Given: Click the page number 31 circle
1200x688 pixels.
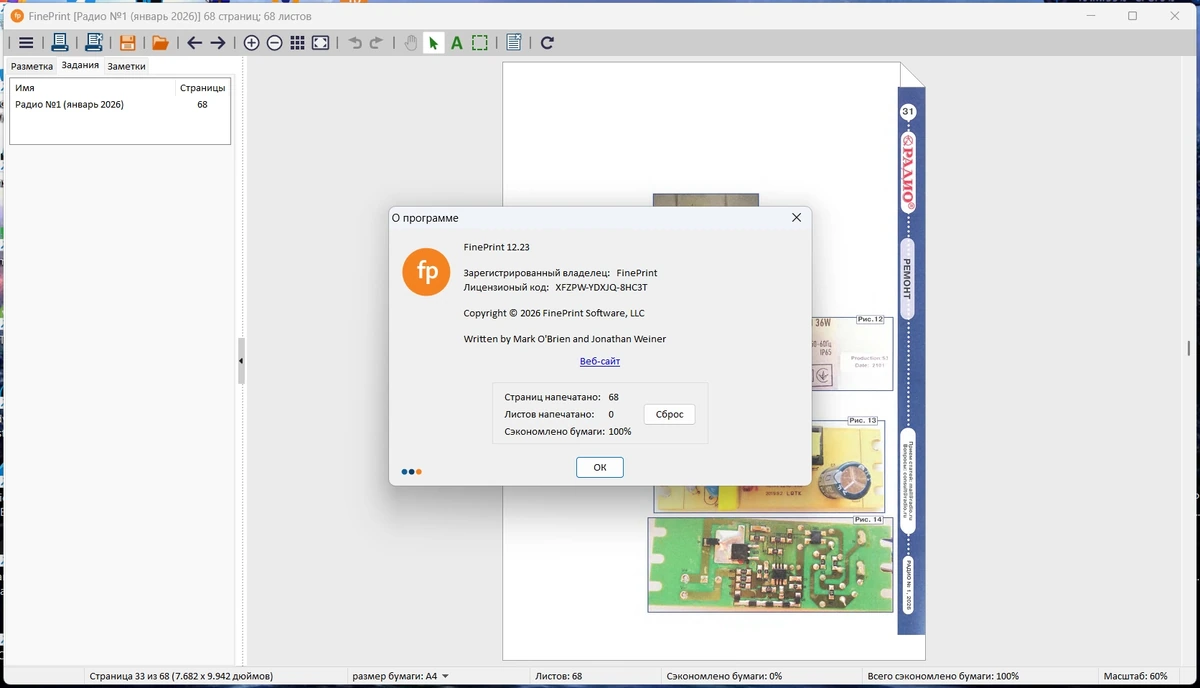Looking at the screenshot, I should tap(908, 112).
